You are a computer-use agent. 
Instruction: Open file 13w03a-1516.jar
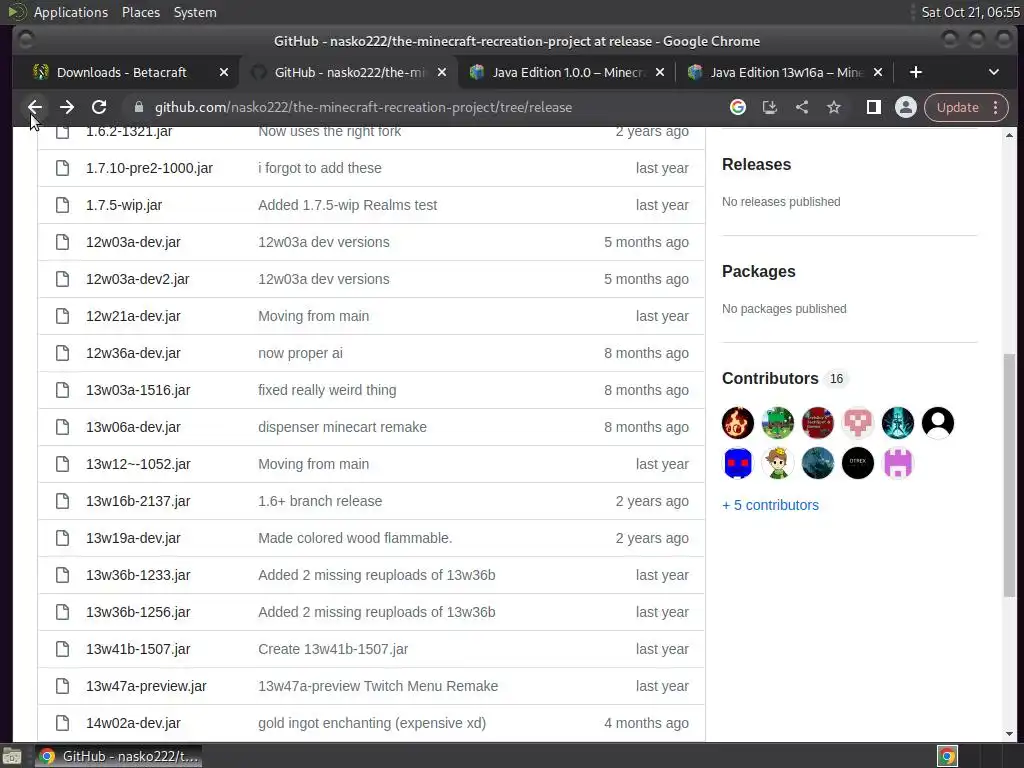[138, 390]
